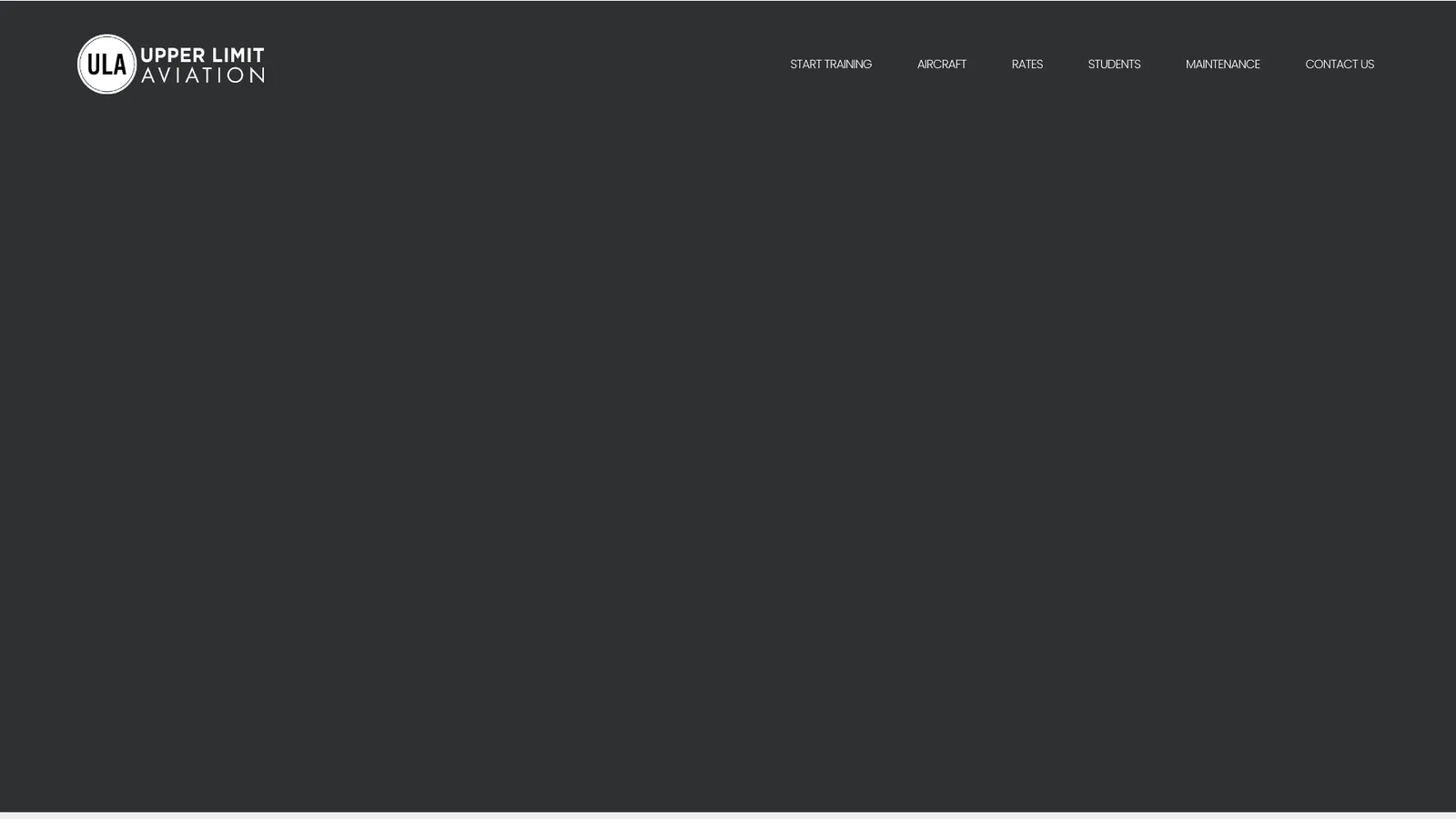Click the ULA circular logo icon
The height and width of the screenshot is (819, 1456).
coord(107,65)
